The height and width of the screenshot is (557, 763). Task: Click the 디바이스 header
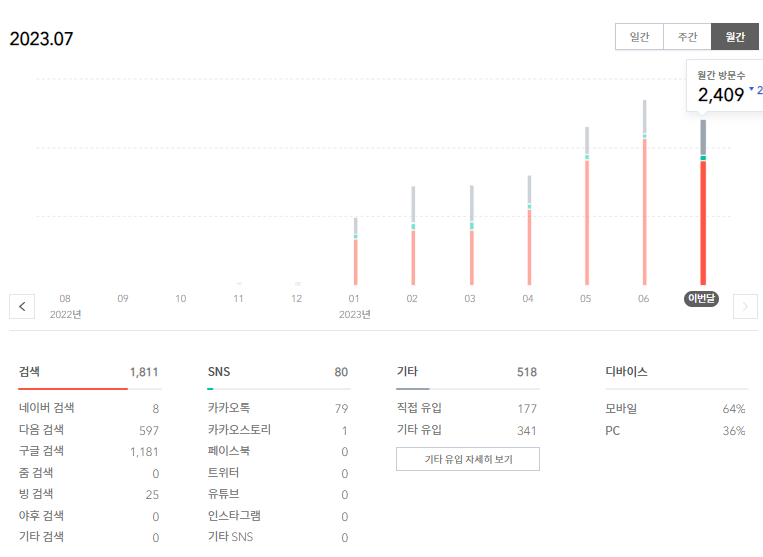click(x=626, y=372)
